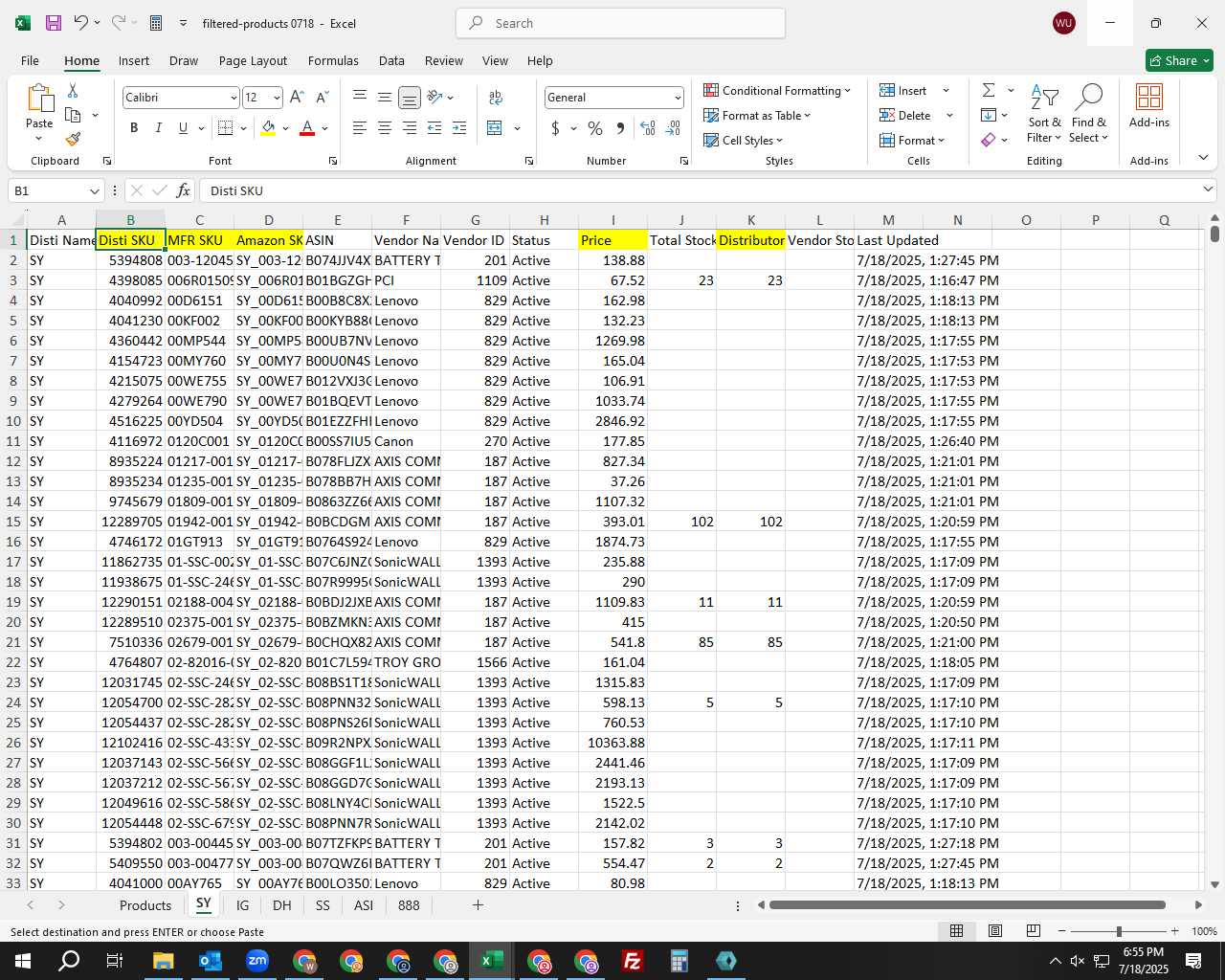1225x980 pixels.
Task: Click in the Search box
Action: coord(620,23)
